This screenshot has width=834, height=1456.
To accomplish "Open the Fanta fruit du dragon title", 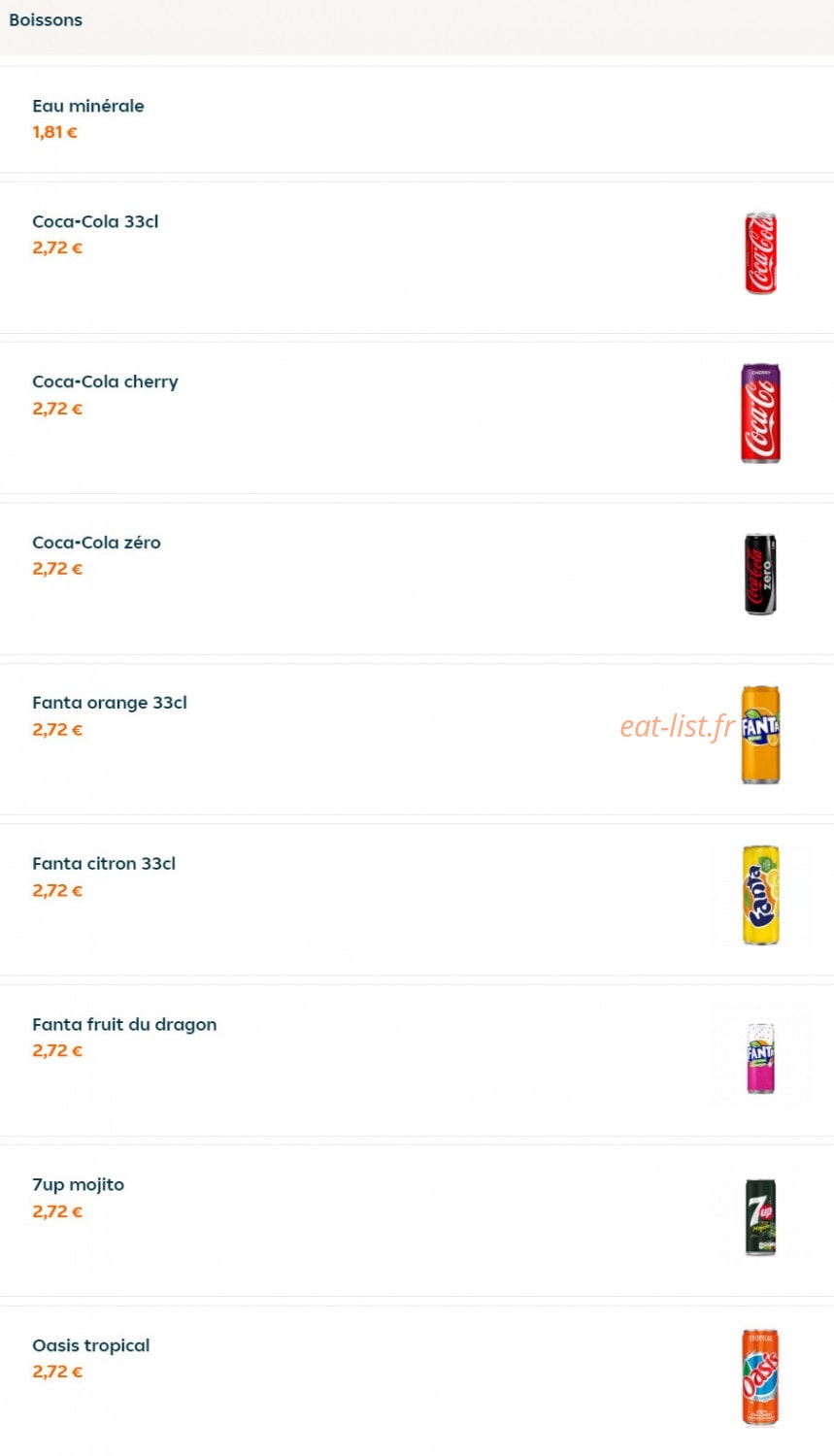I will point(124,1025).
